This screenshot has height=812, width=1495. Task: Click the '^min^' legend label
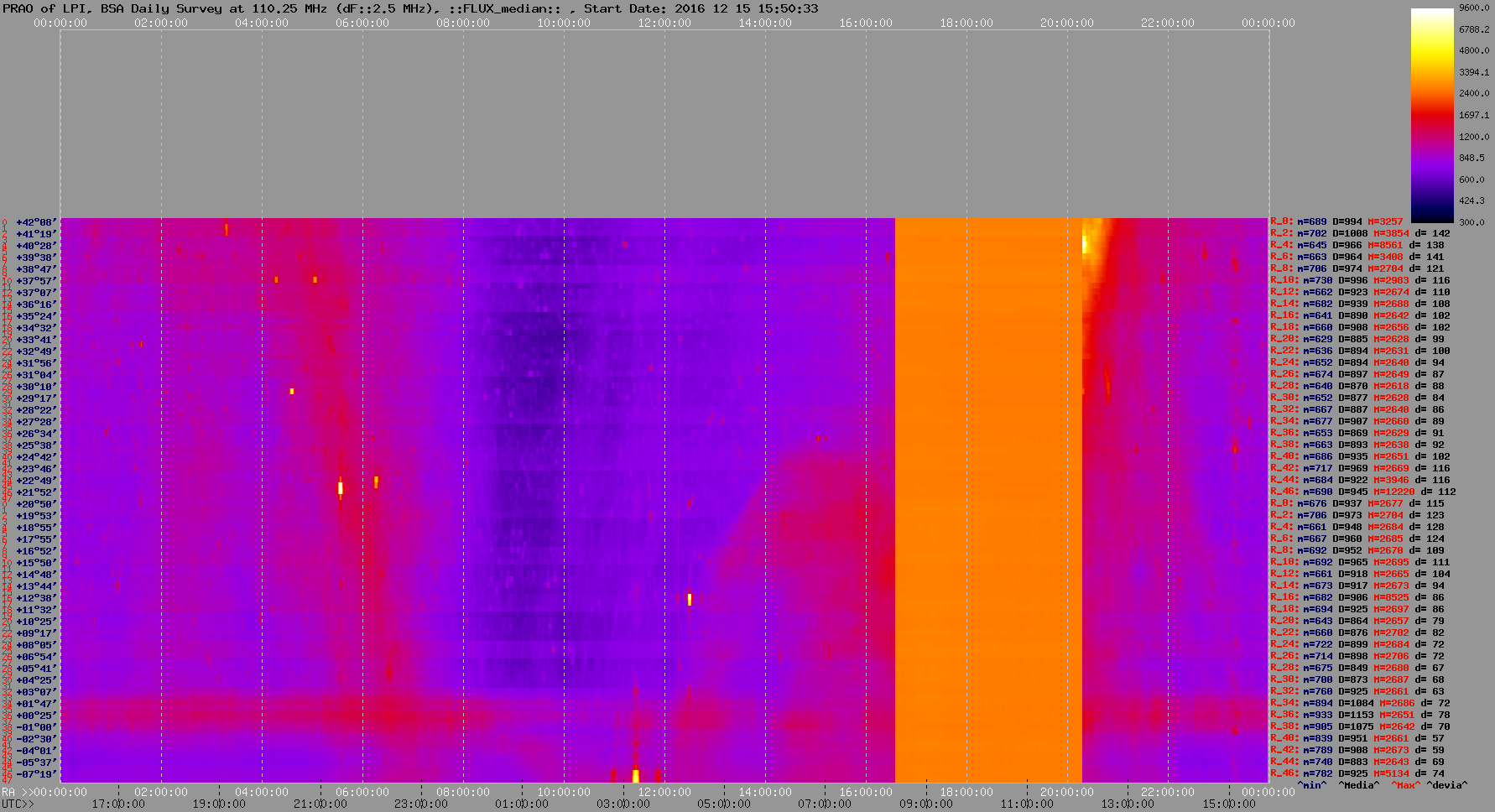coord(1312,785)
